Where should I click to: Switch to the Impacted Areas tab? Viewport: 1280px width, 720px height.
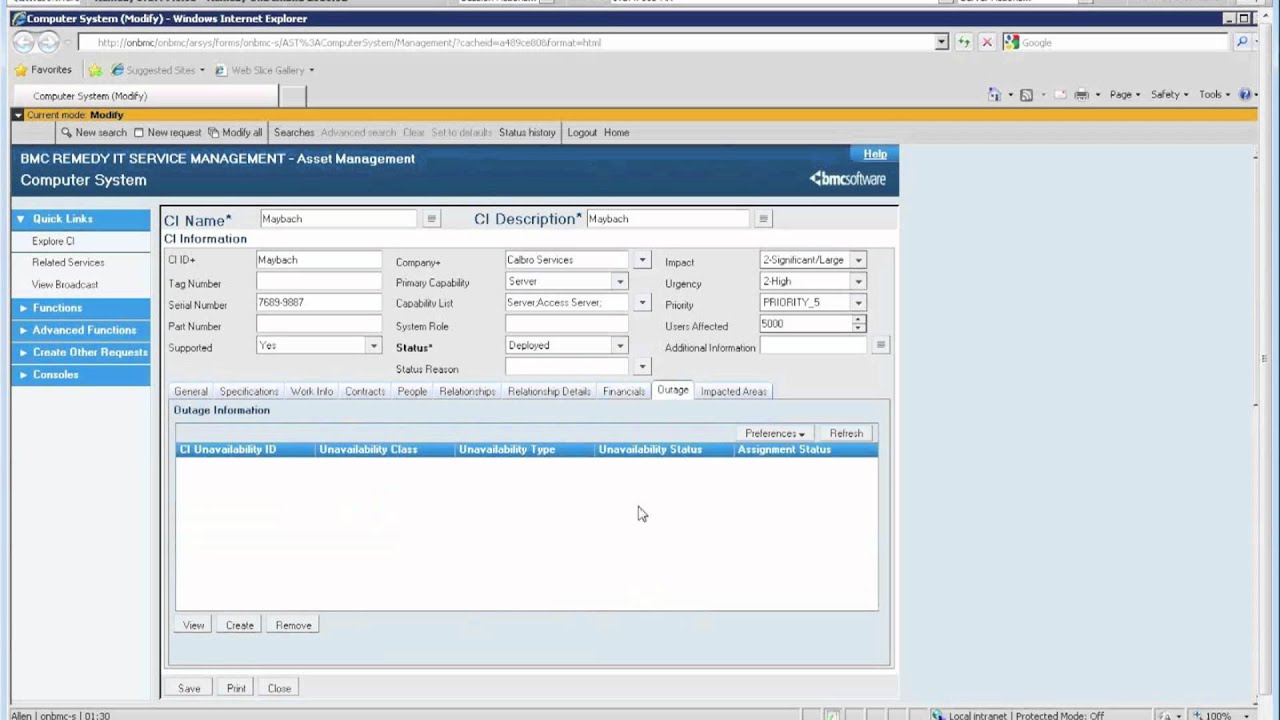coord(733,391)
